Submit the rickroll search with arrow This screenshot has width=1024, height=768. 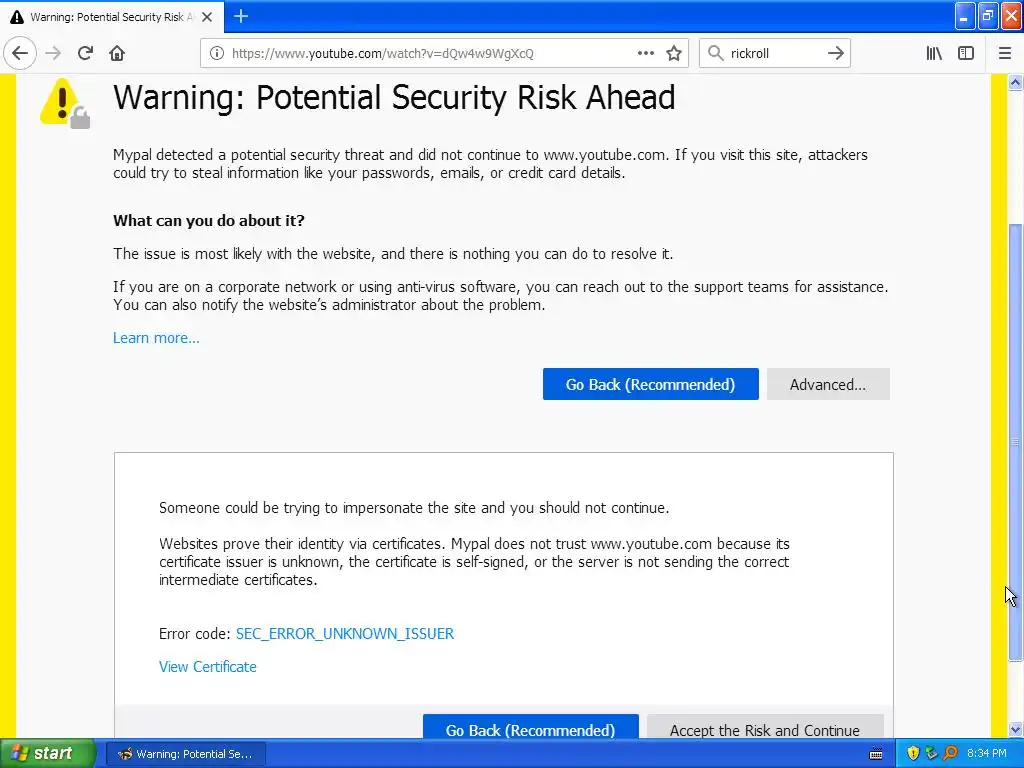click(836, 53)
